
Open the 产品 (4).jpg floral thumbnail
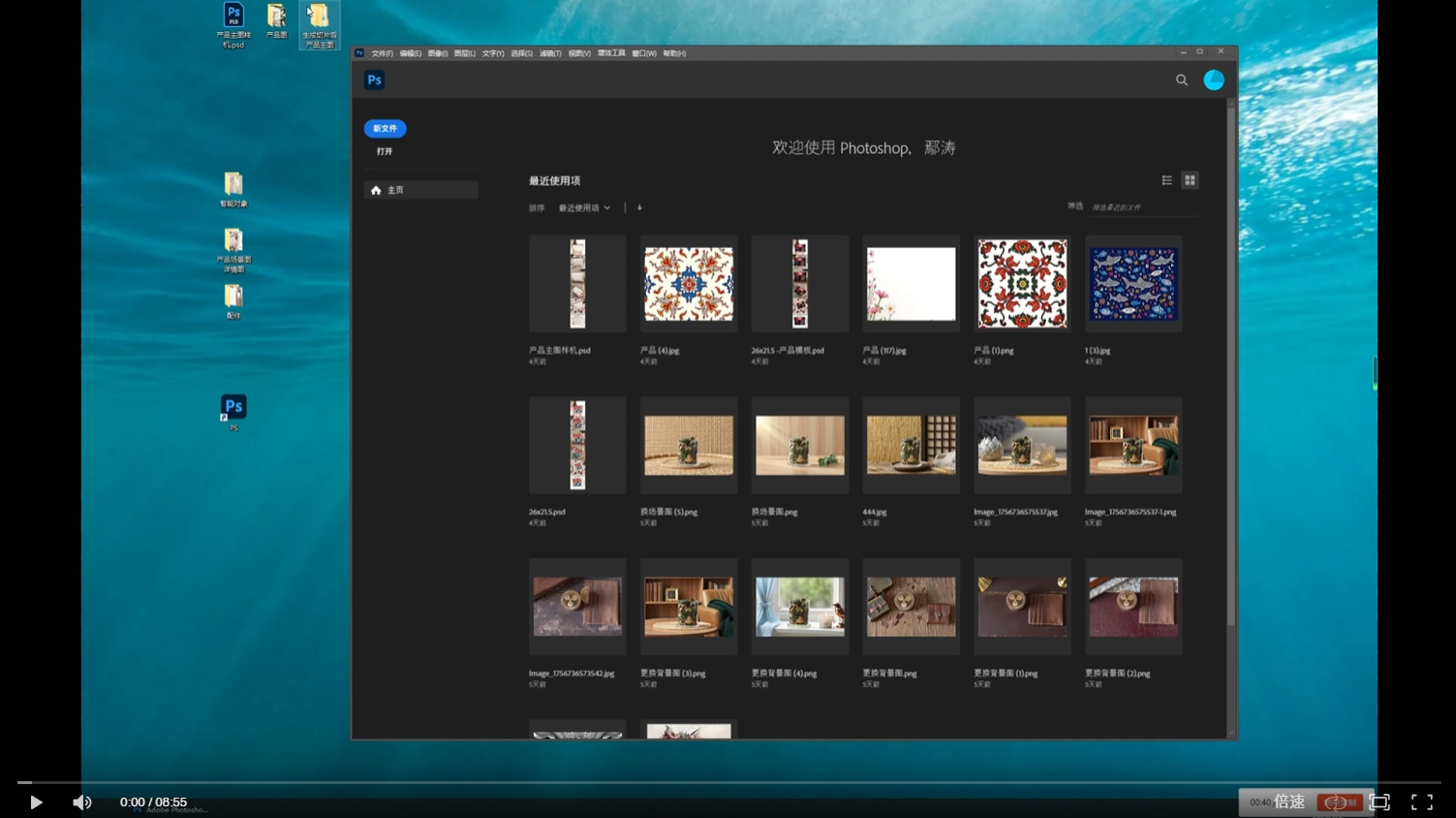689,284
